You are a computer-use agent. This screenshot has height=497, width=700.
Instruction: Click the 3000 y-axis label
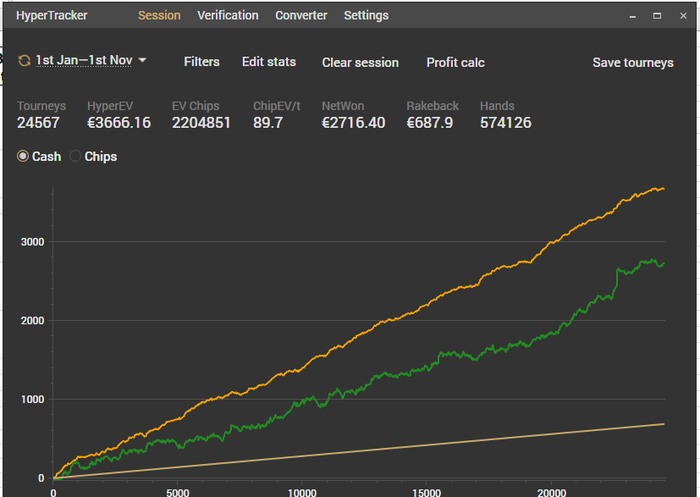coord(33,242)
